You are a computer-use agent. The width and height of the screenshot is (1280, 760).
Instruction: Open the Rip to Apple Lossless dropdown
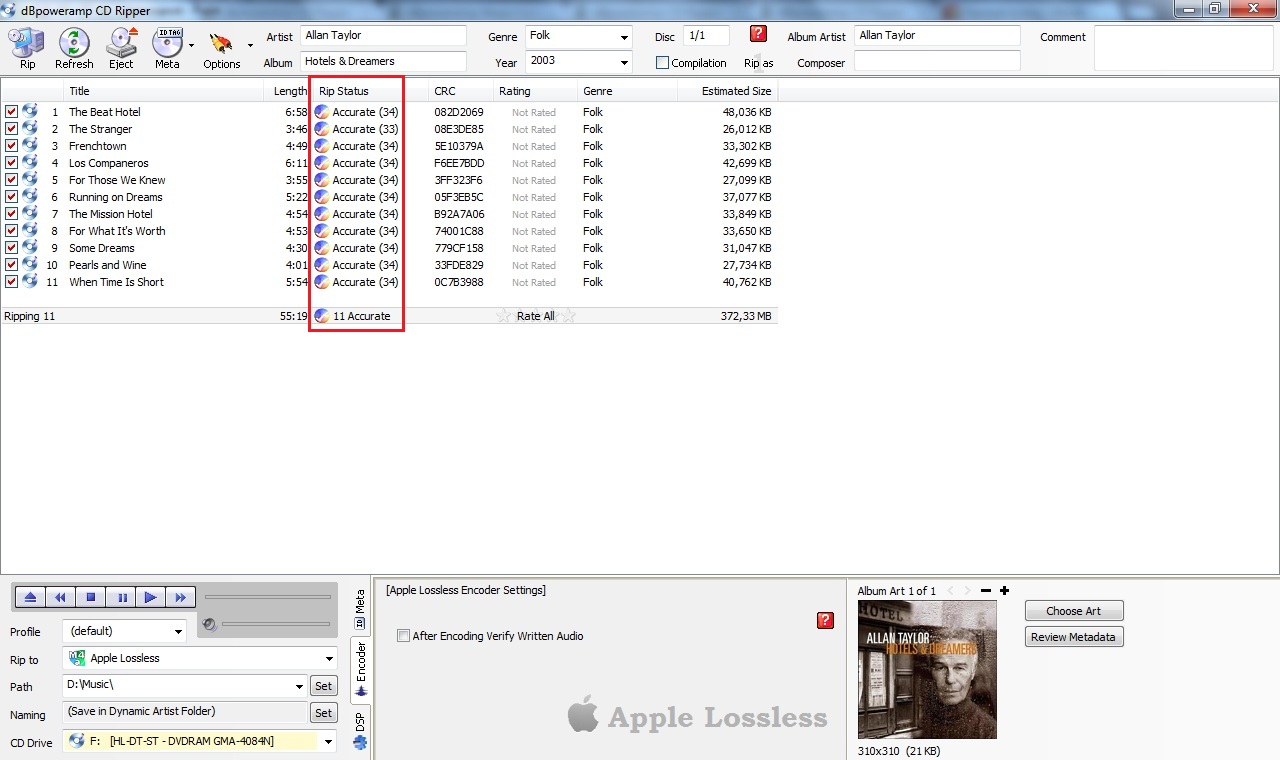coord(329,659)
